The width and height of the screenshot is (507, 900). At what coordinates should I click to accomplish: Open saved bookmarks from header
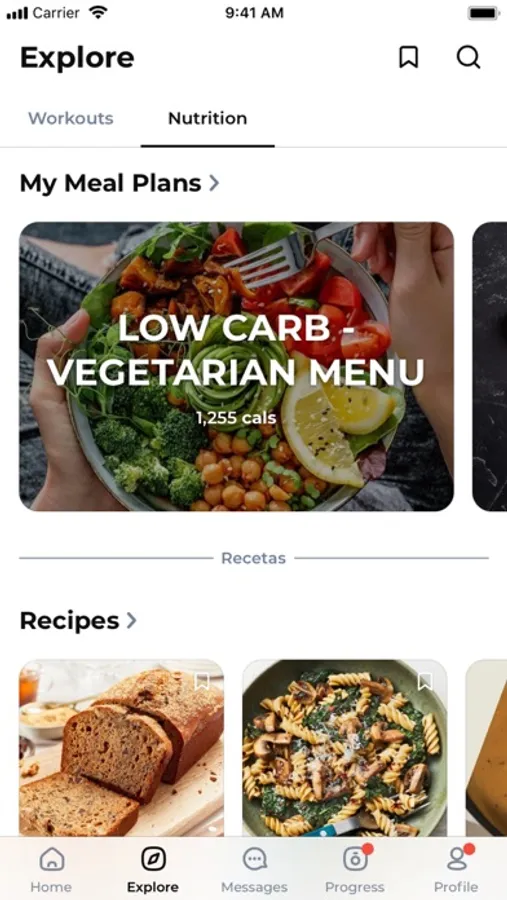tap(408, 57)
